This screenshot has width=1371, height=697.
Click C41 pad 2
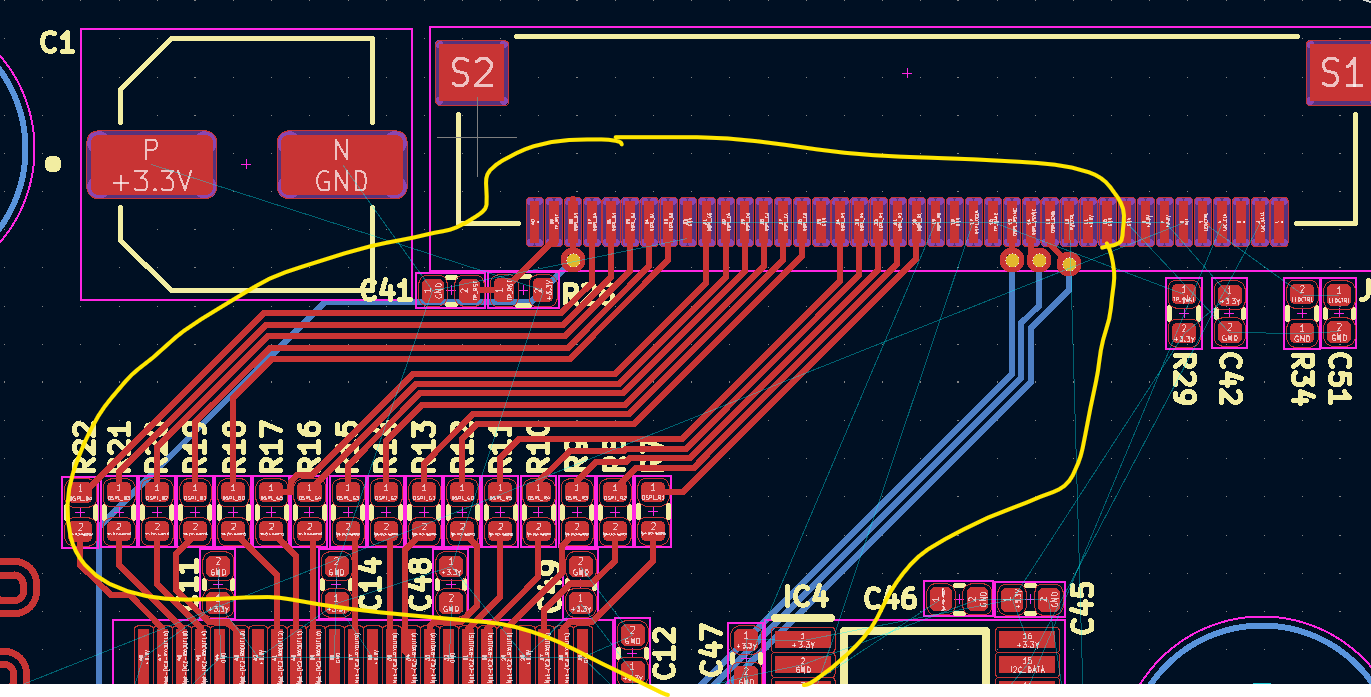[x=468, y=291]
